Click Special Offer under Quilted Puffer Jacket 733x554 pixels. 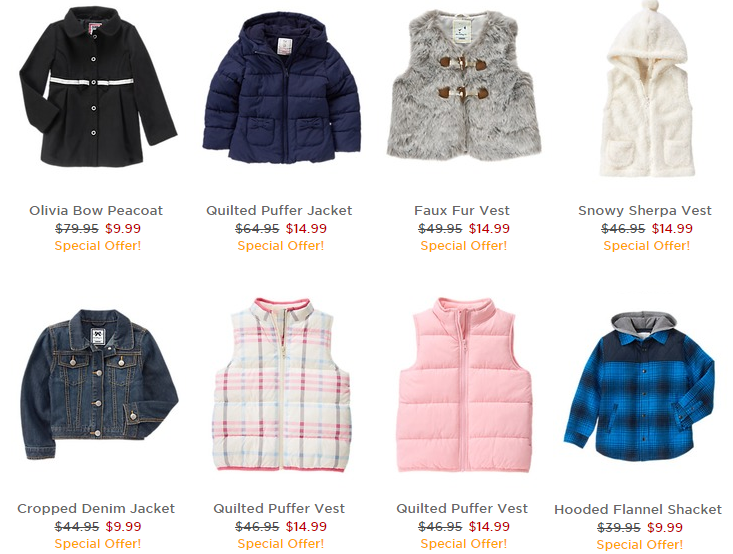[280, 245]
